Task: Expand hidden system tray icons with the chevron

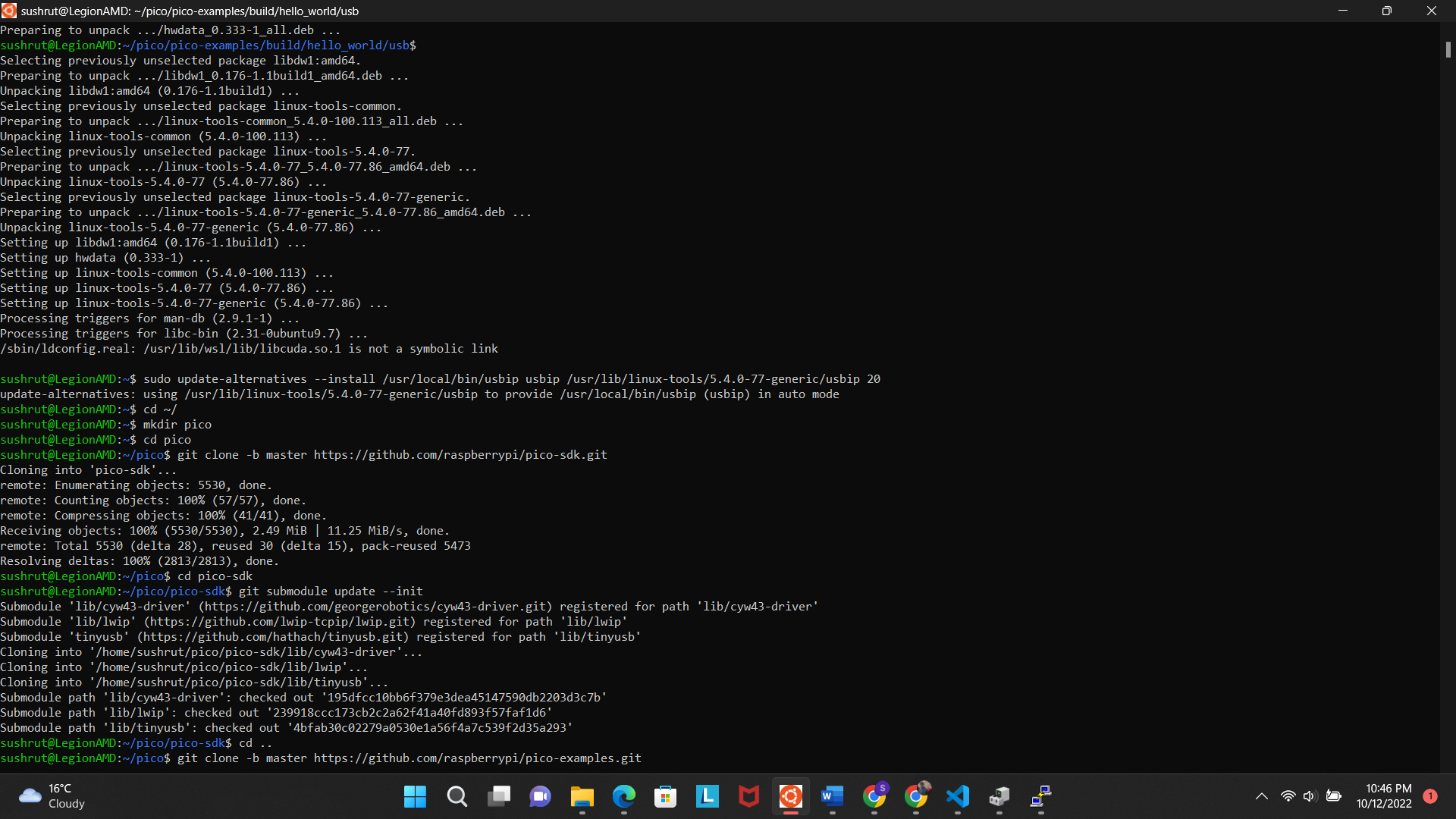Action: 1263,796
